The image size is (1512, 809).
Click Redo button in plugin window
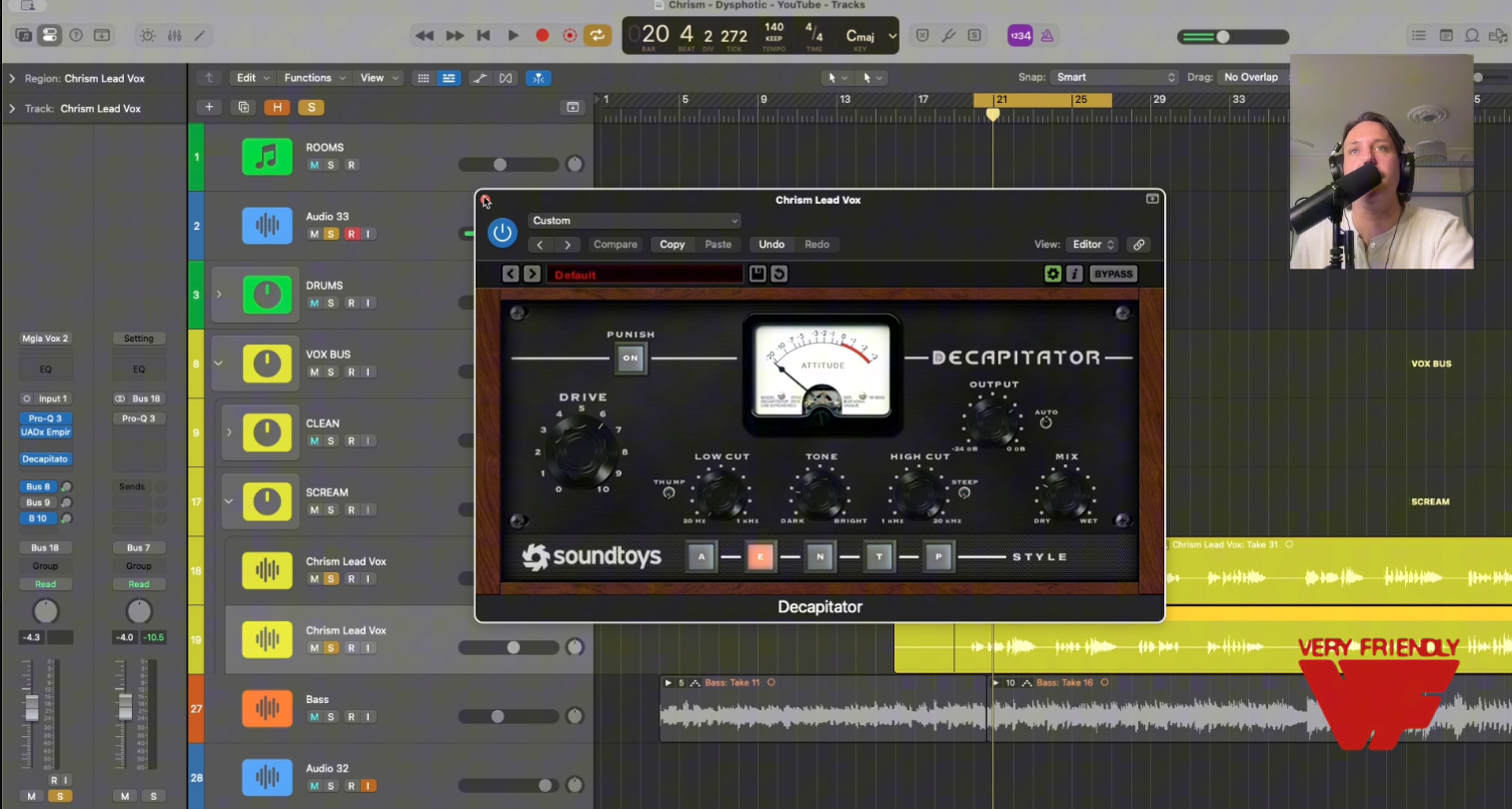pyautogui.click(x=817, y=245)
